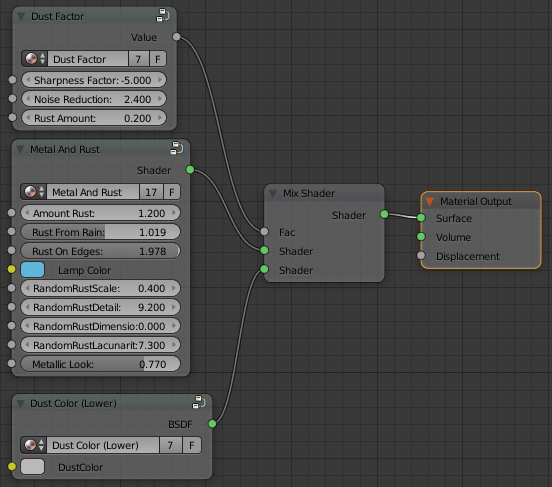Open the Dust Factor node tree browser icon
The image size is (552, 487).
(x=34, y=59)
